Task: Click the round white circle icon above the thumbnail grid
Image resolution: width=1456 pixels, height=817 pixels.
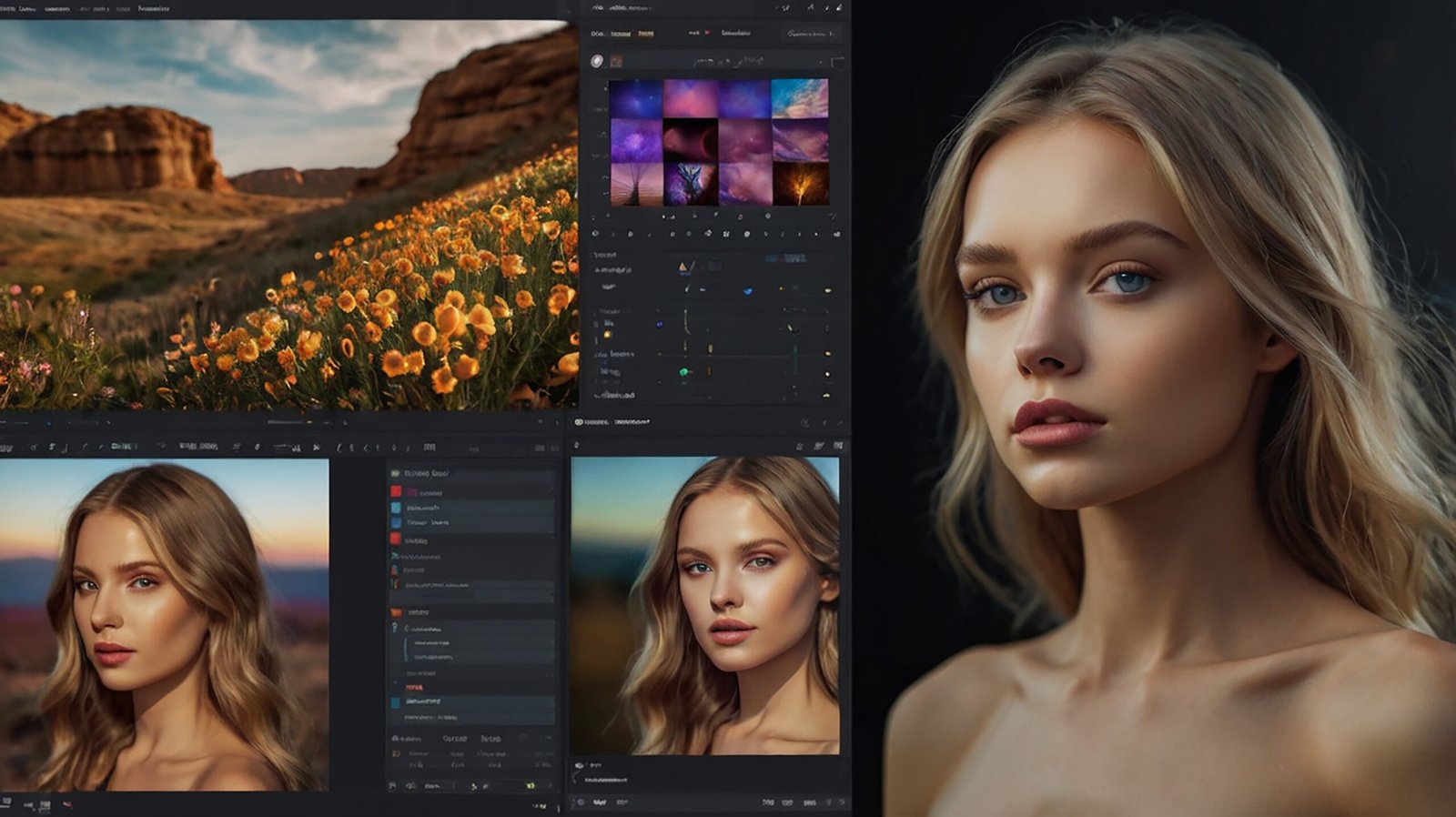Action: 597,61
